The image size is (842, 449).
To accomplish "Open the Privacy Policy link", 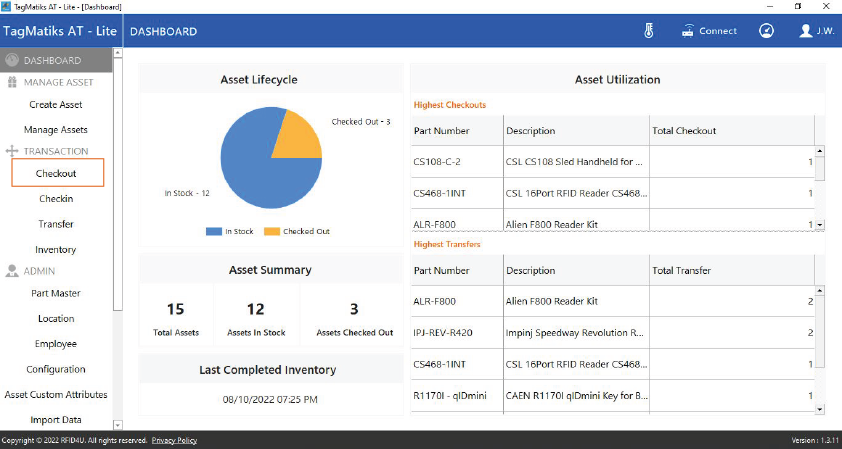I will 174,440.
